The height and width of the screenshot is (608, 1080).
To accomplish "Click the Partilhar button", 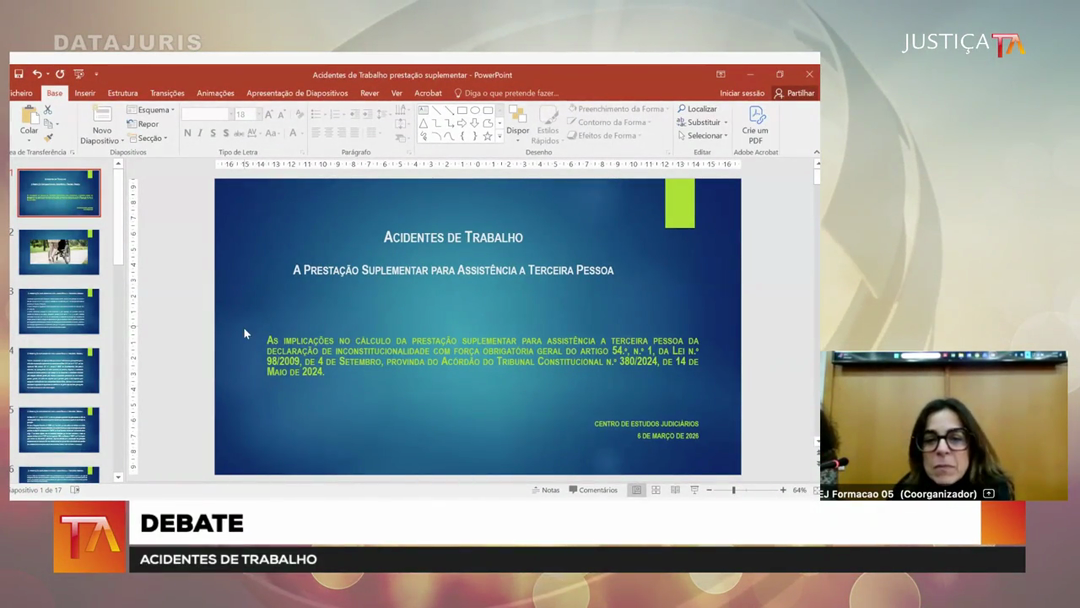I will (795, 93).
